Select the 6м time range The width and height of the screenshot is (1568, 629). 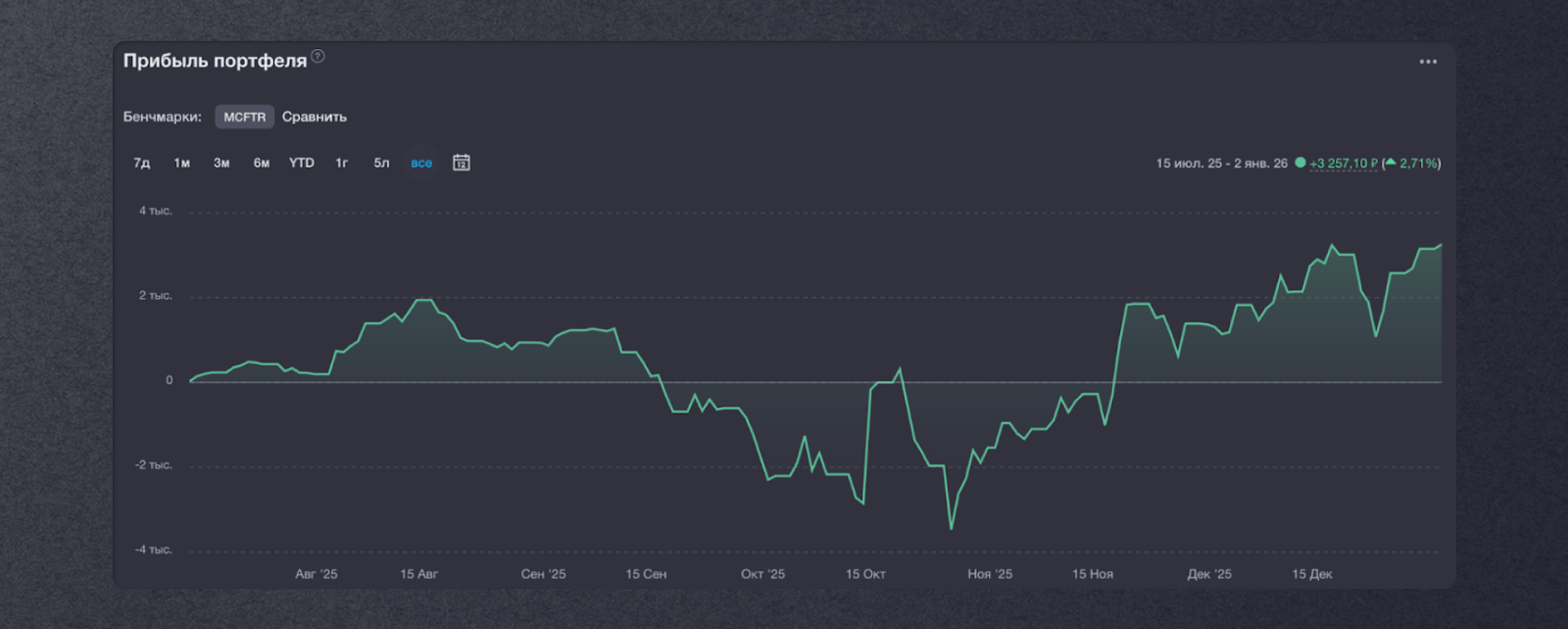262,163
